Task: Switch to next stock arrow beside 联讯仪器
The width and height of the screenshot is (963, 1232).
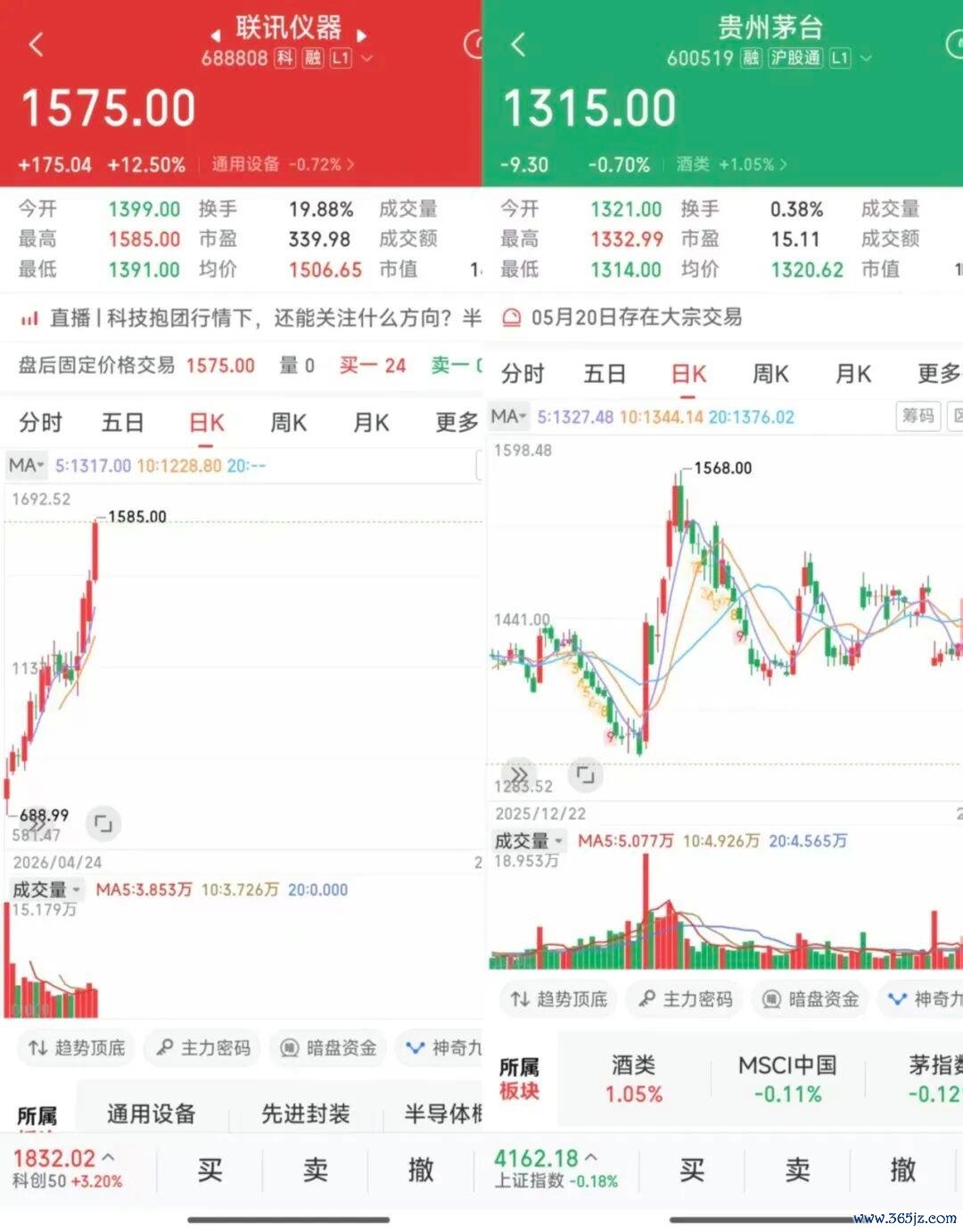Action: [x=361, y=37]
